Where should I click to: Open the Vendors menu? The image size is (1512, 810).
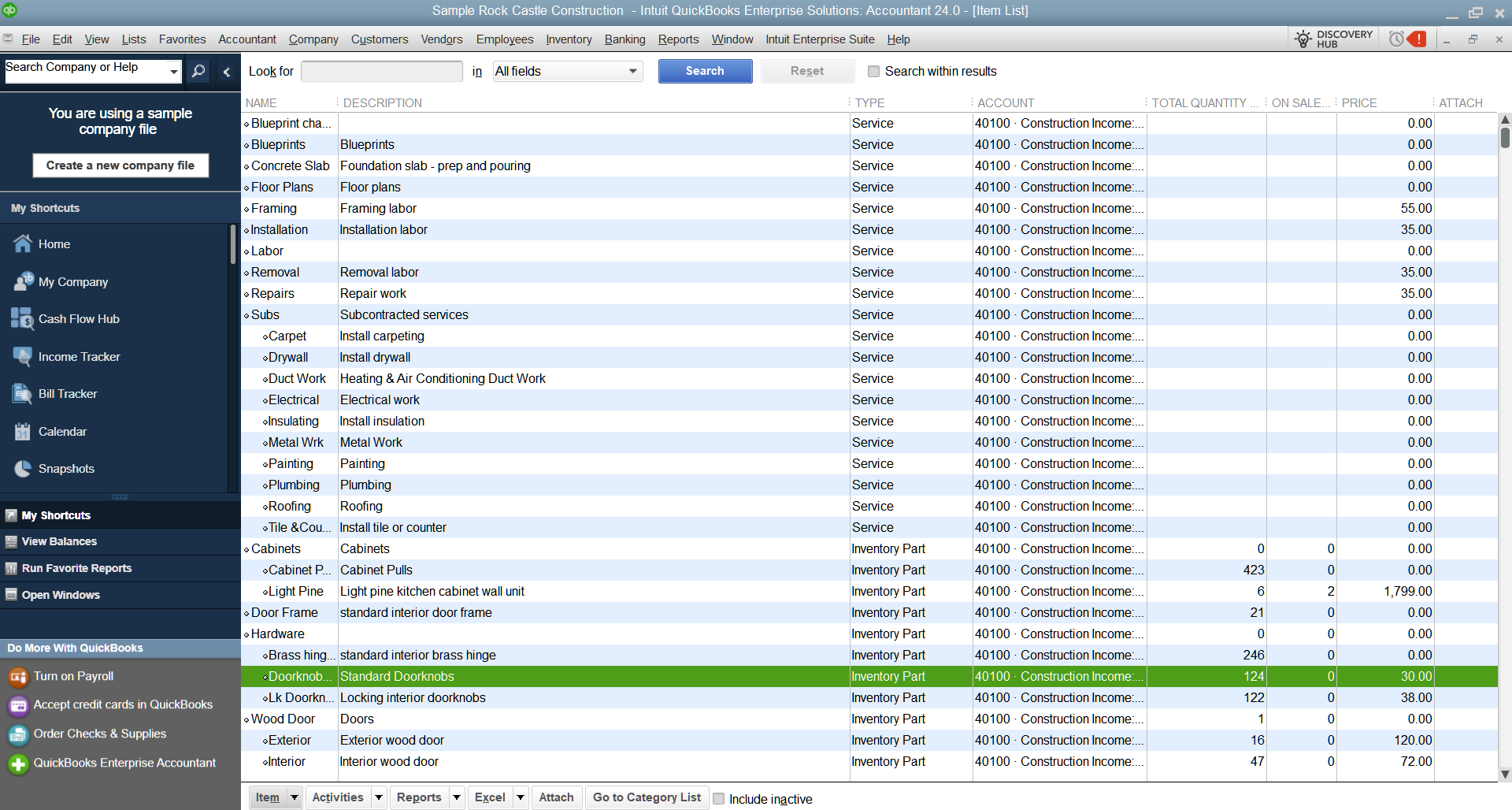click(x=442, y=39)
